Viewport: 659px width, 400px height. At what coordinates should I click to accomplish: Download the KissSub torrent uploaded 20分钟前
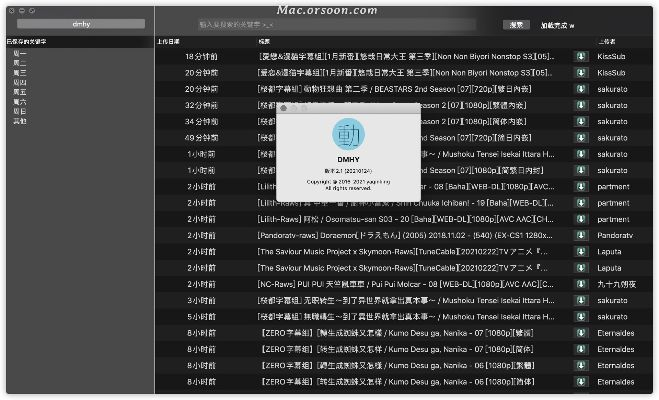coord(581,73)
